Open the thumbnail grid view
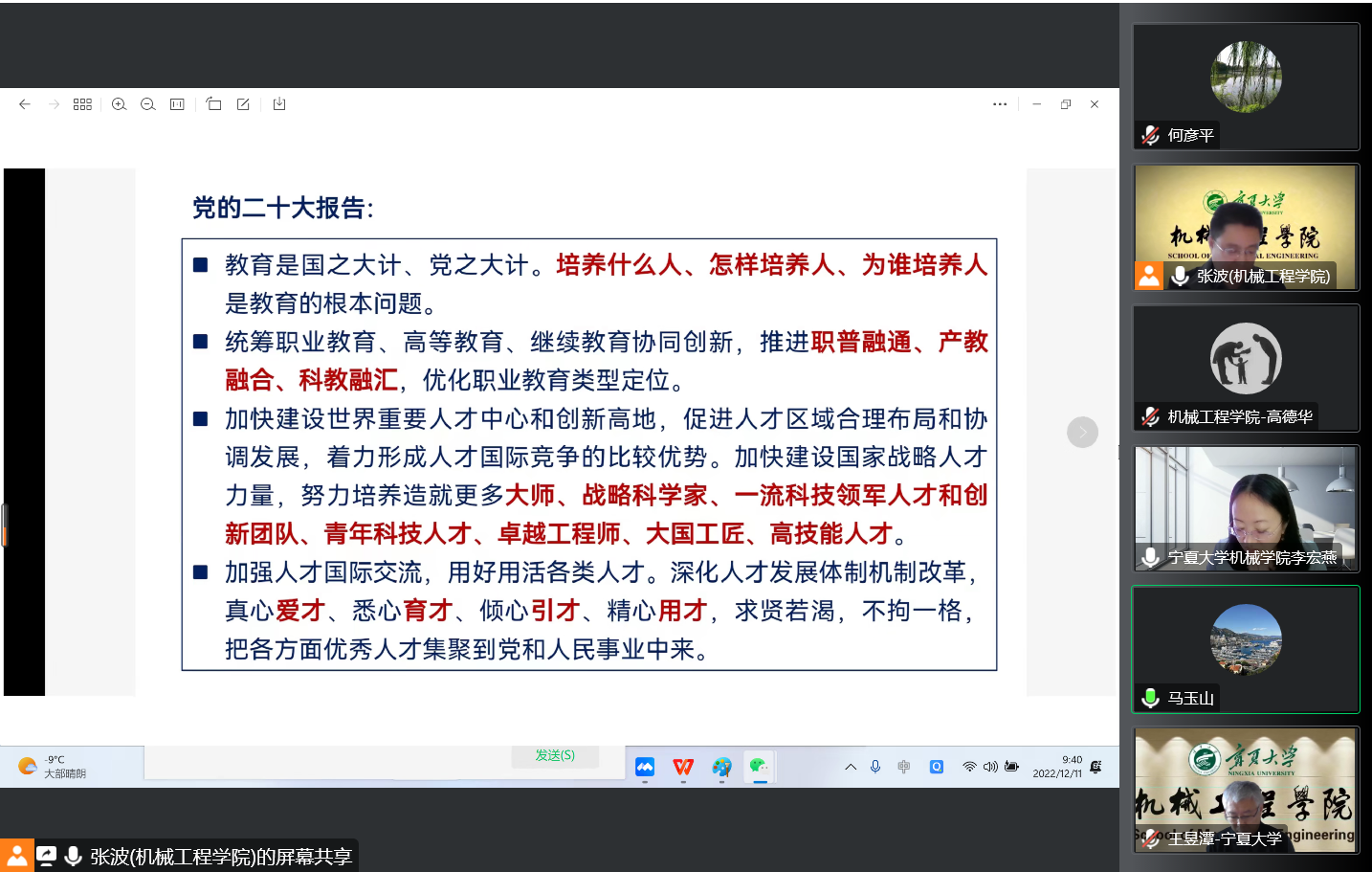 82,104
